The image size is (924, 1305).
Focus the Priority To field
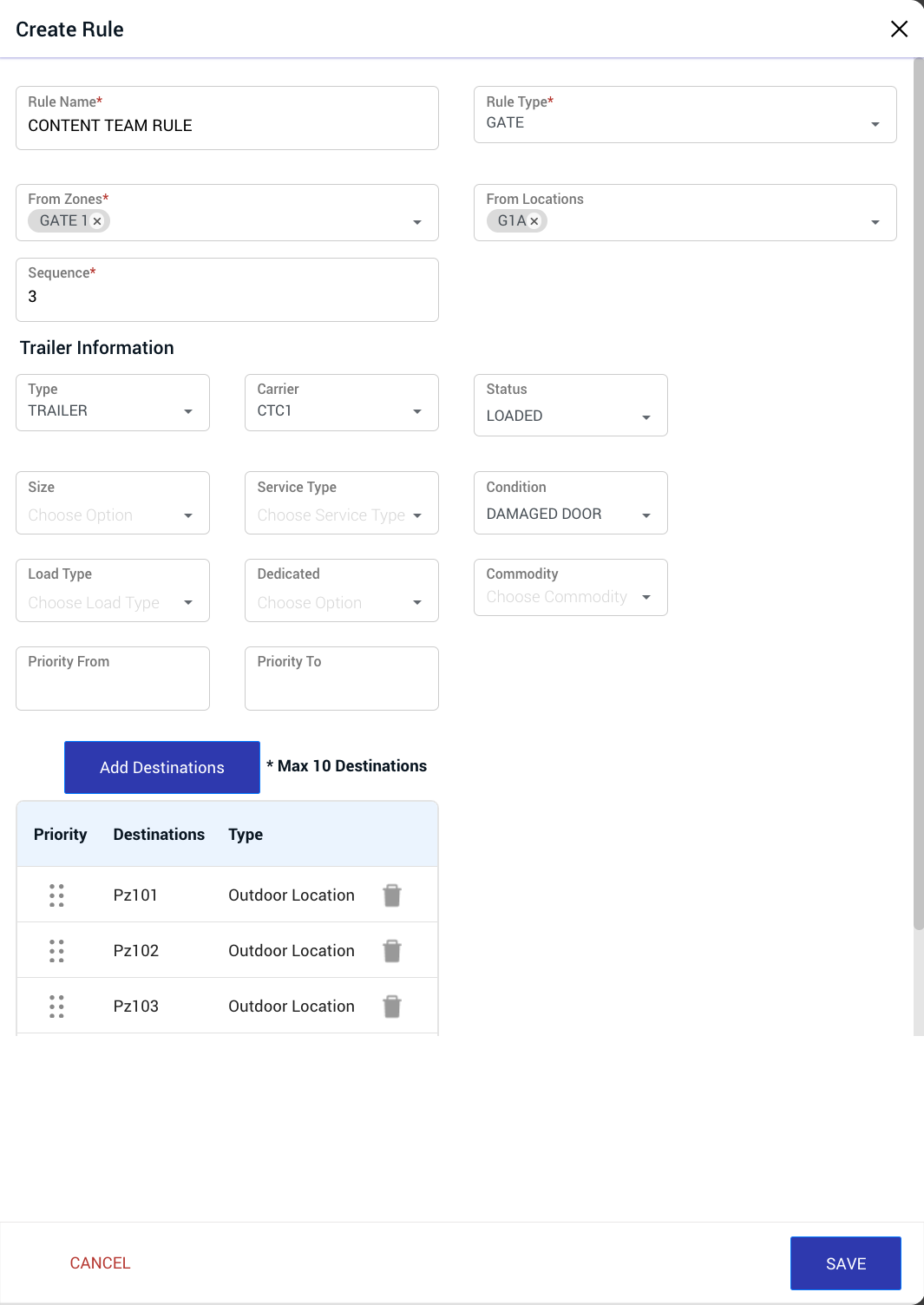click(342, 679)
